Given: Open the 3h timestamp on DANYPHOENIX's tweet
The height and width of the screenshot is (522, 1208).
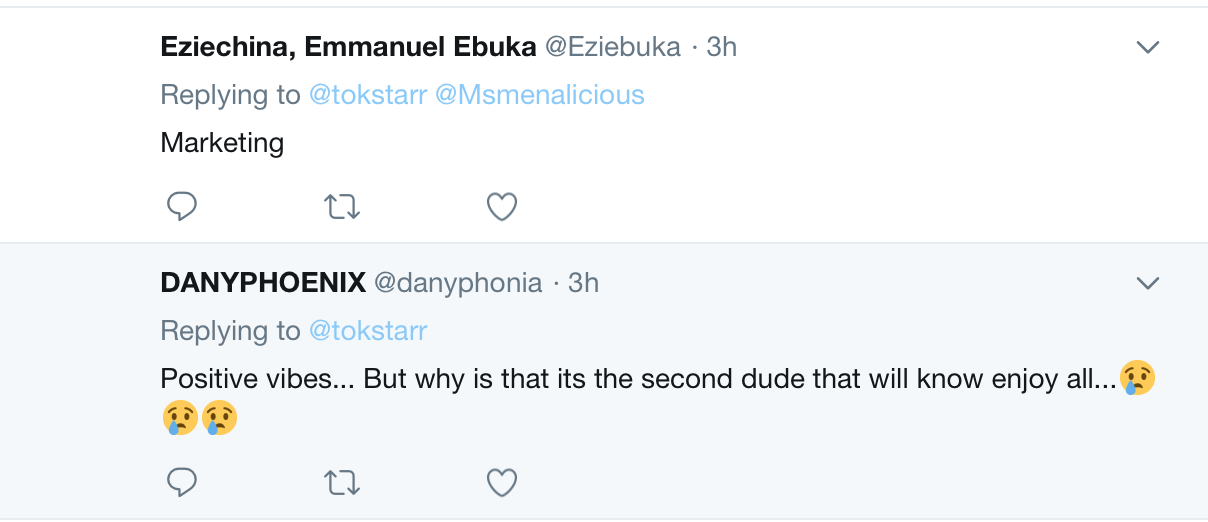Looking at the screenshot, I should (583, 283).
